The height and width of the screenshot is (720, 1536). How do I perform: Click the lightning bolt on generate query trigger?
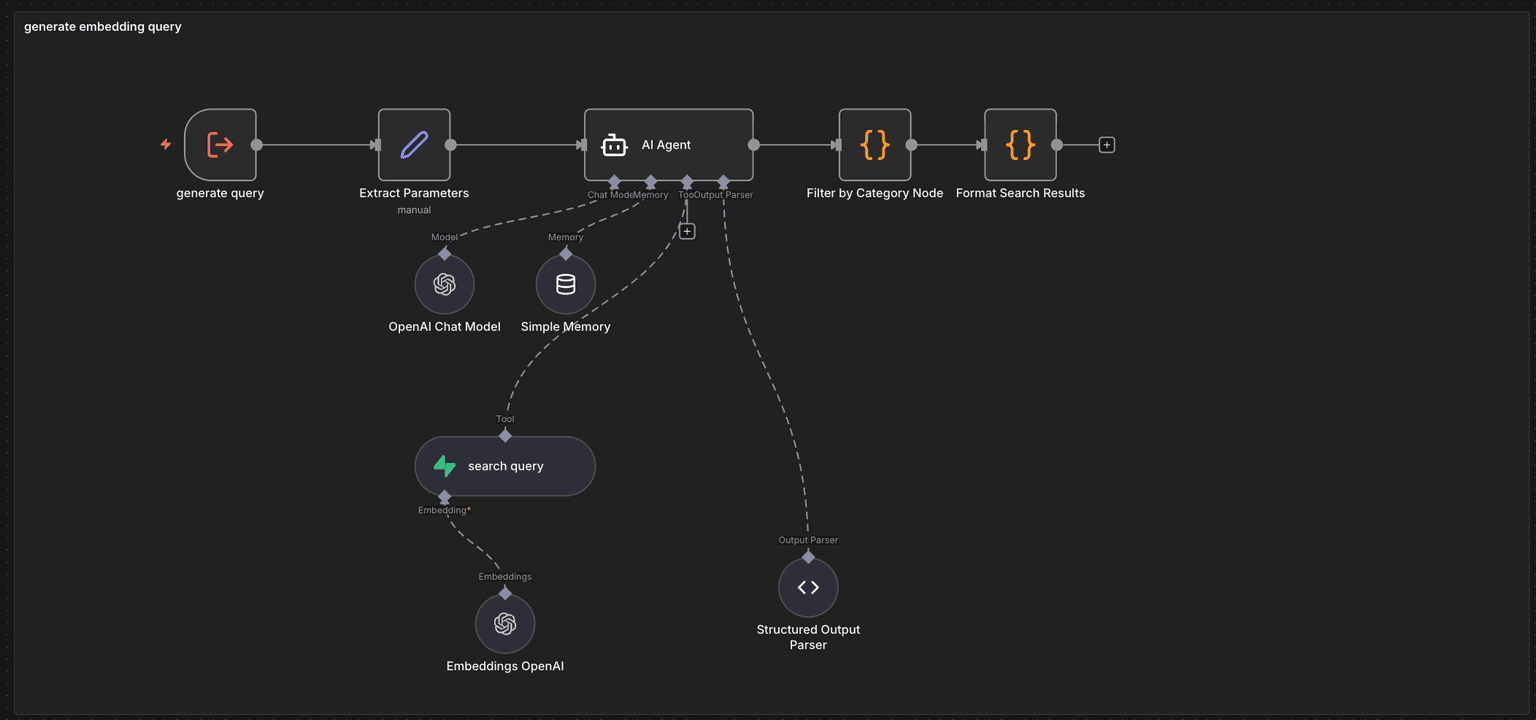click(x=165, y=144)
